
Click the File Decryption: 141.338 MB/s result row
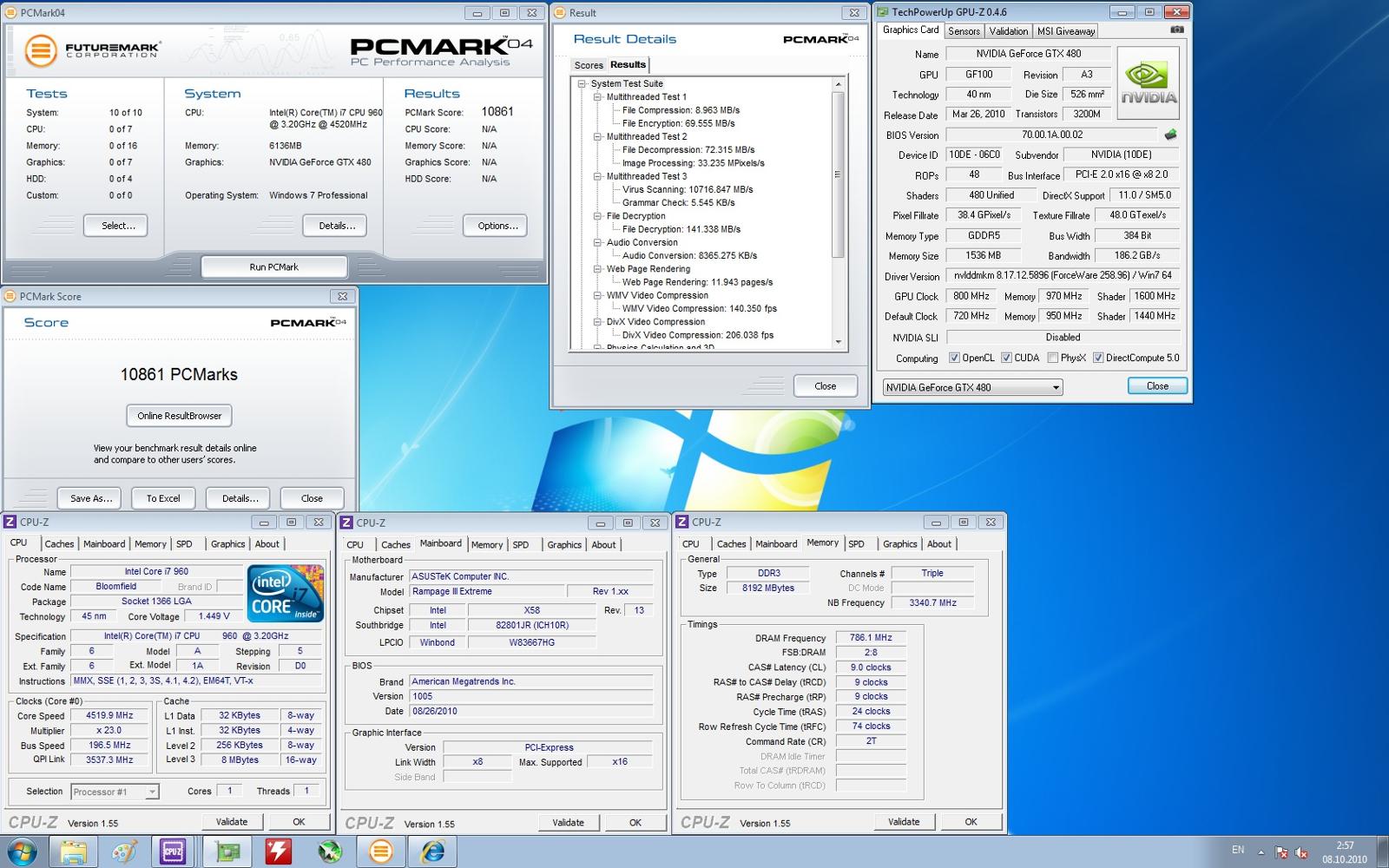(x=681, y=229)
